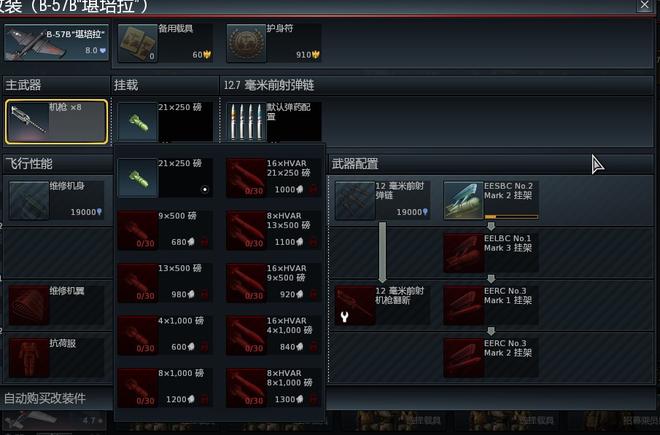Select the 维修机身 fuselage repair module

[x=56, y=200]
